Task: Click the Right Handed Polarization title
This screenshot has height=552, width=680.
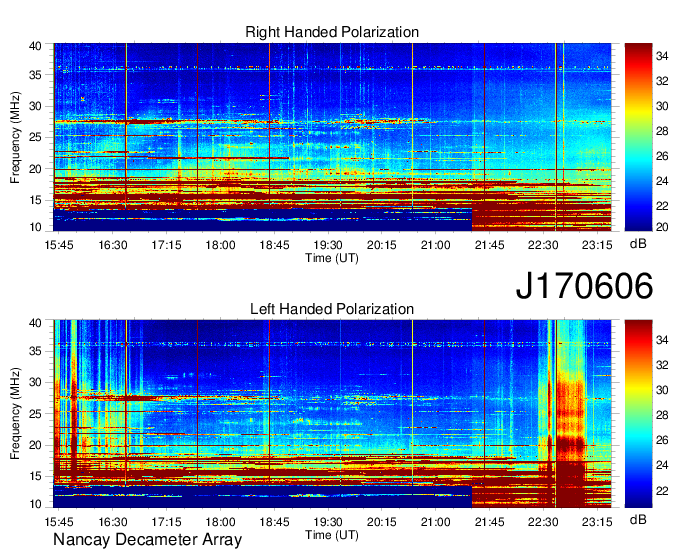Action: (x=332, y=32)
